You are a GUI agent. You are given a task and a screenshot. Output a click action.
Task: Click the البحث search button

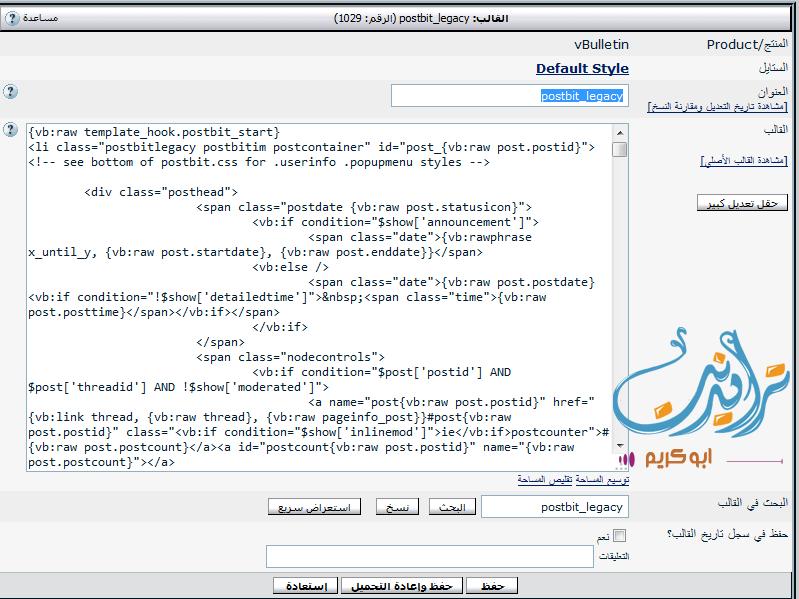point(452,507)
